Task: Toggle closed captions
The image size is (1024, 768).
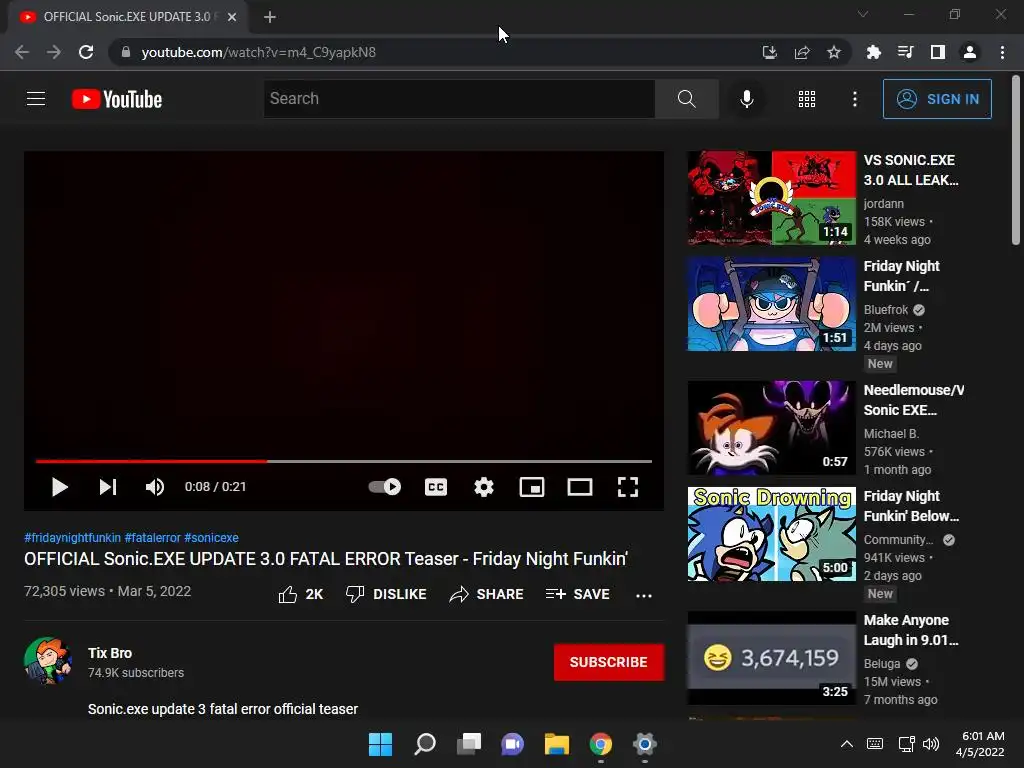Action: click(x=436, y=487)
